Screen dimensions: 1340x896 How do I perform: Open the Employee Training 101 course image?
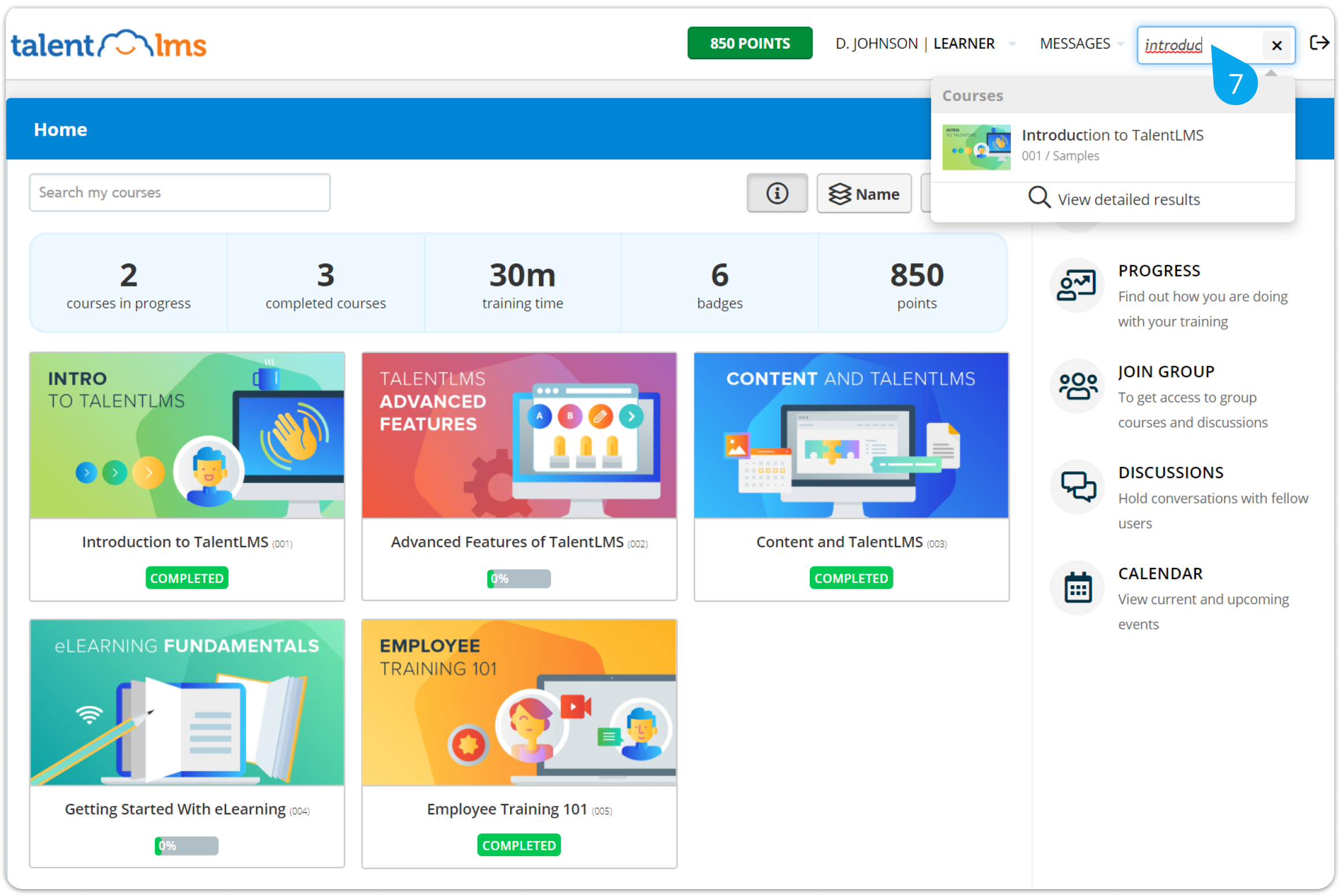click(519, 702)
